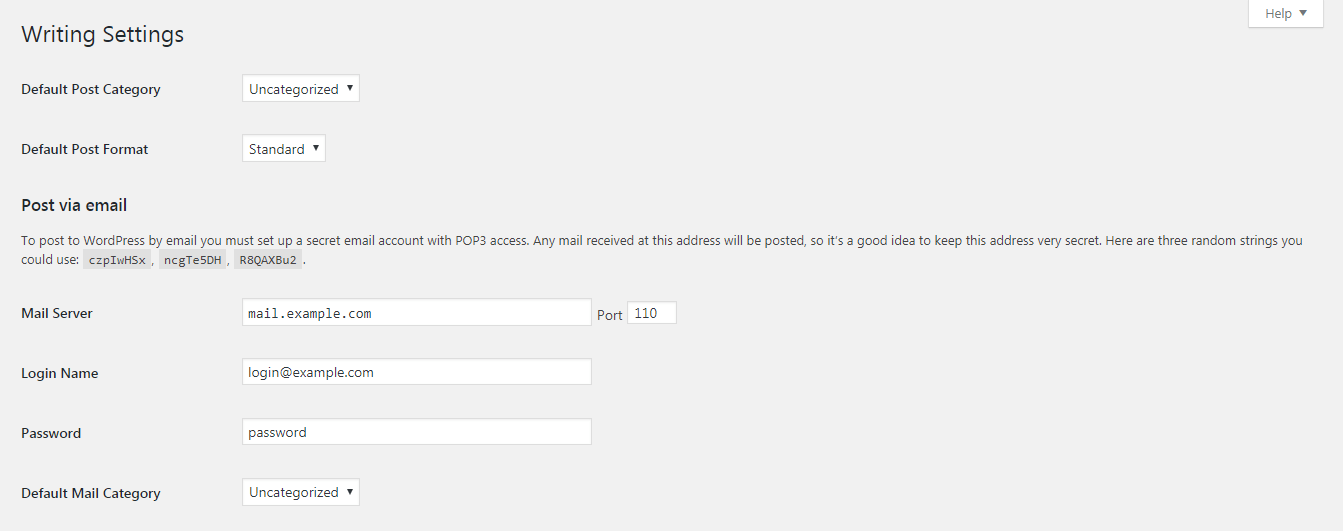Image resolution: width=1343 pixels, height=531 pixels.
Task: Click the Login Name label text
Action: pos(60,373)
